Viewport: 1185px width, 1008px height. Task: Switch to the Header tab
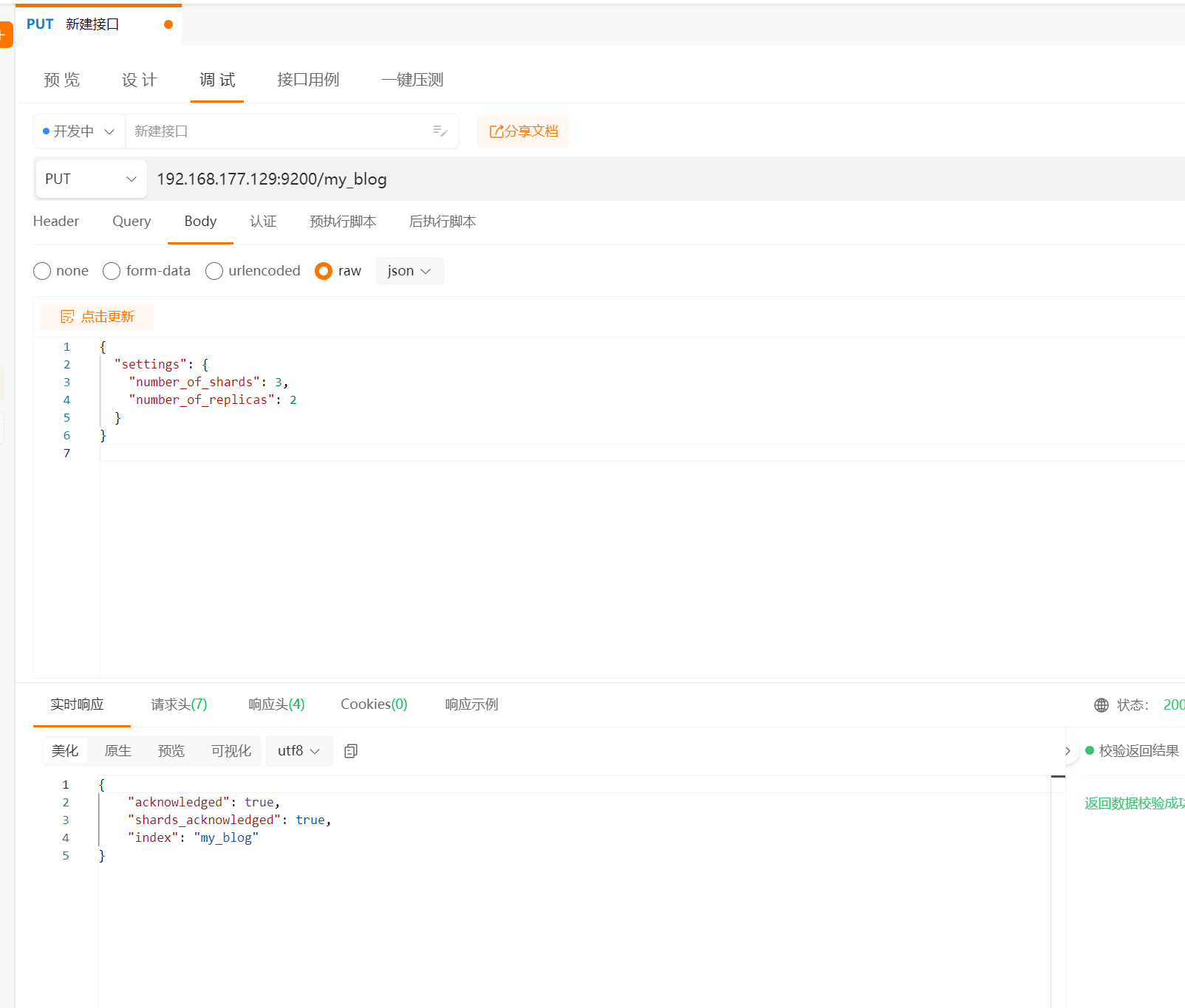pos(56,222)
